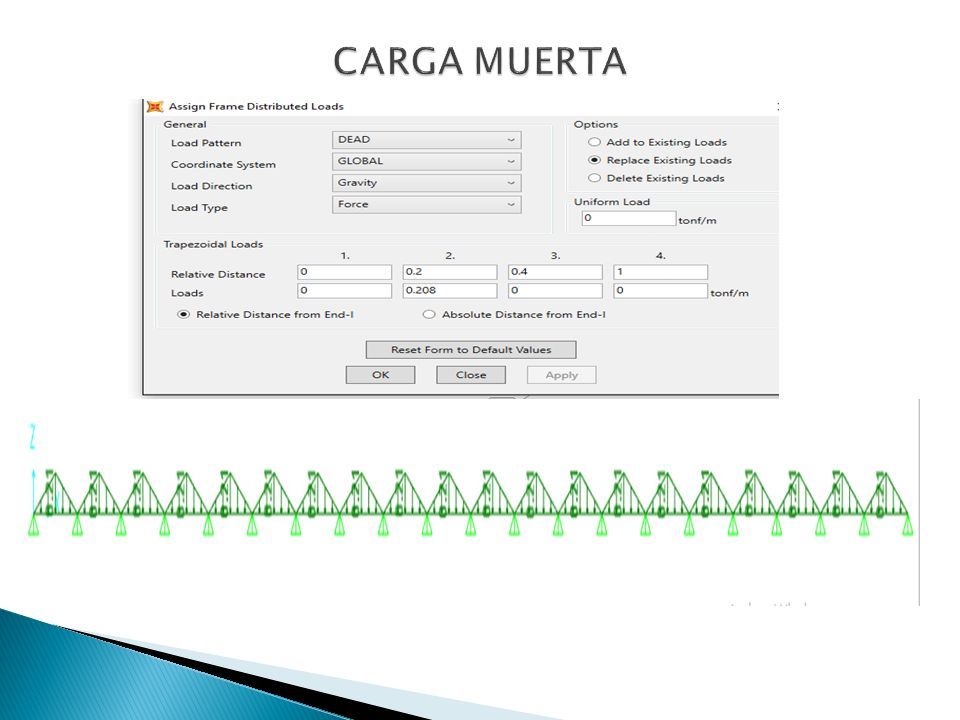
Task: Expand the Load Type Force dropdown
Action: (x=427, y=204)
